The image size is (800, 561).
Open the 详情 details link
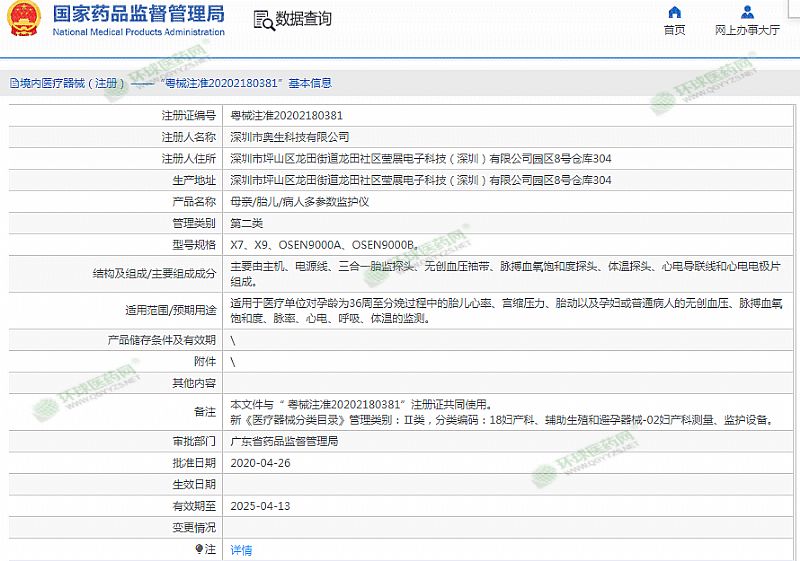[x=241, y=550]
